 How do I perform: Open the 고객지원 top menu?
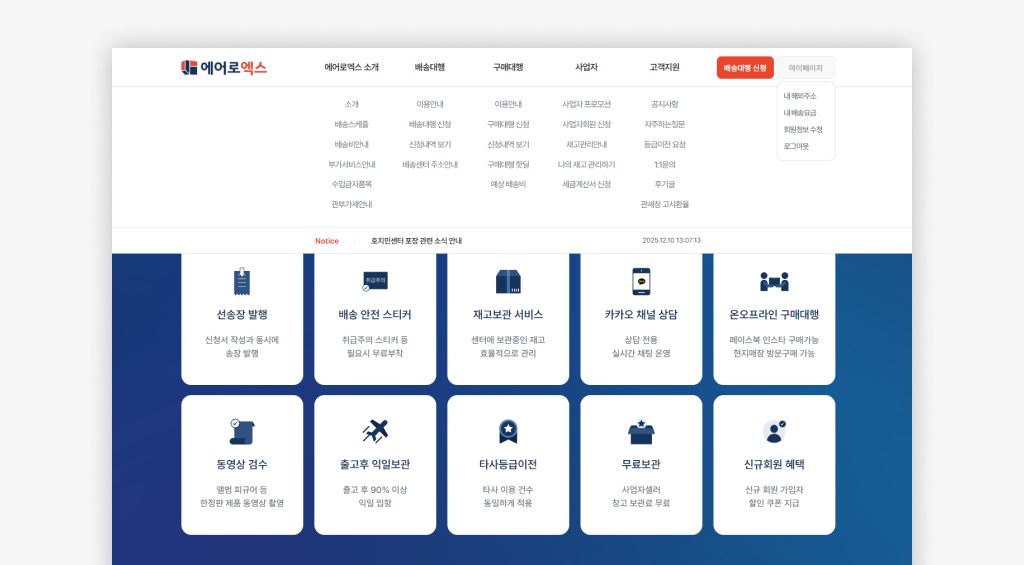click(665, 67)
